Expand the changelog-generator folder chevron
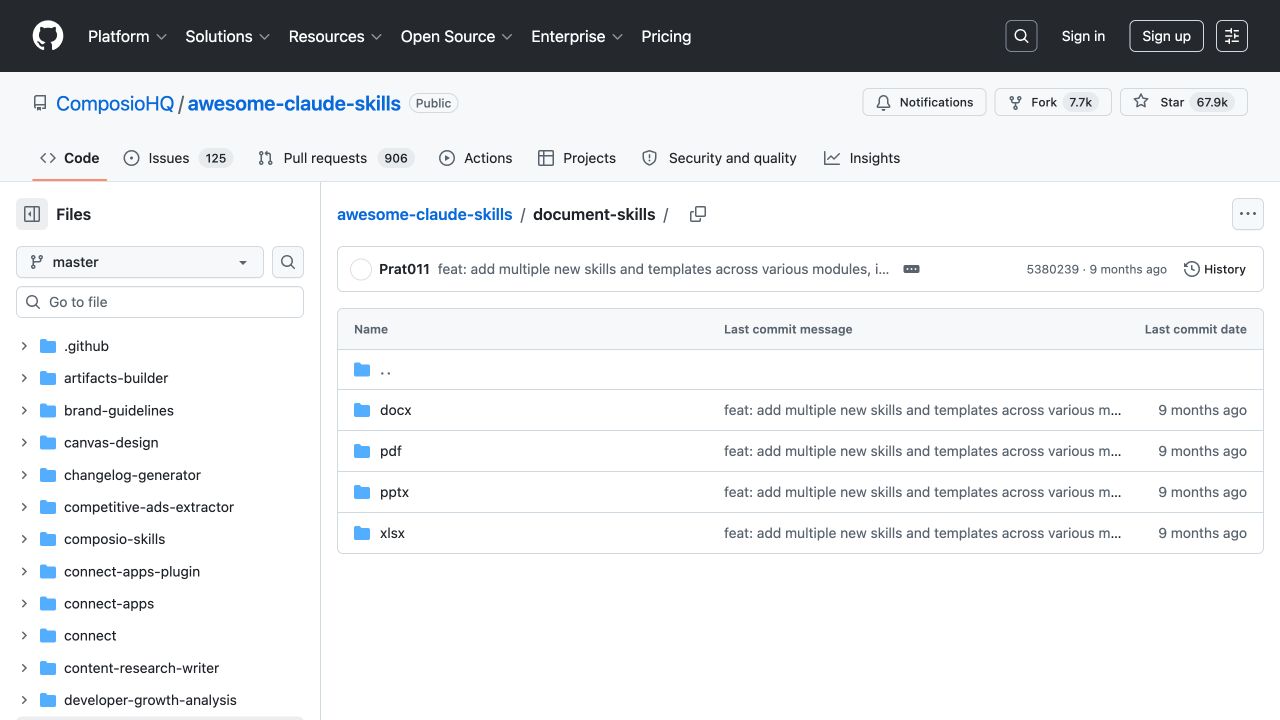Screen dimensions: 1280x720 (x=24, y=475)
